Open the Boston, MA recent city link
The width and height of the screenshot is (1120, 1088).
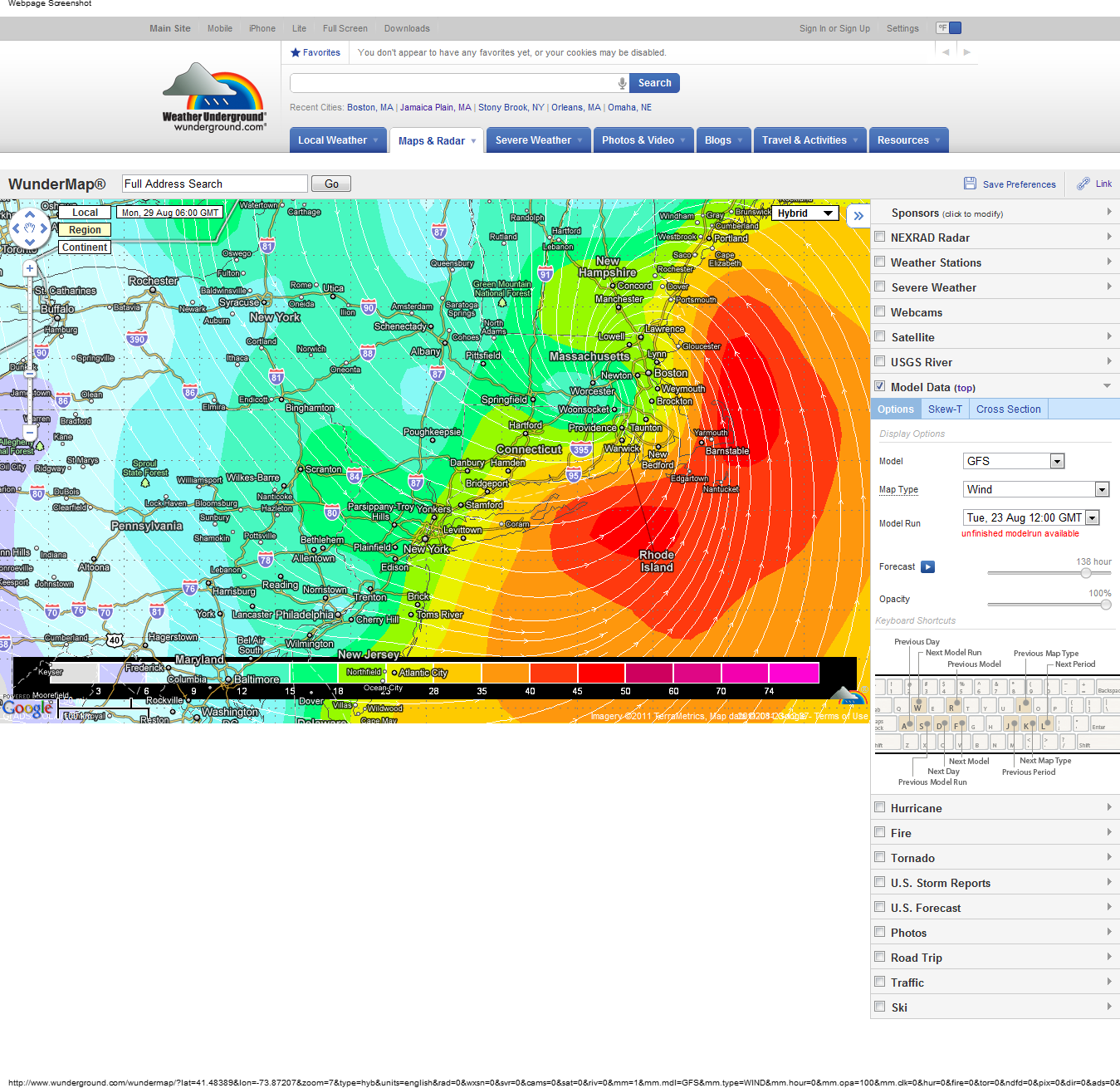[x=370, y=107]
